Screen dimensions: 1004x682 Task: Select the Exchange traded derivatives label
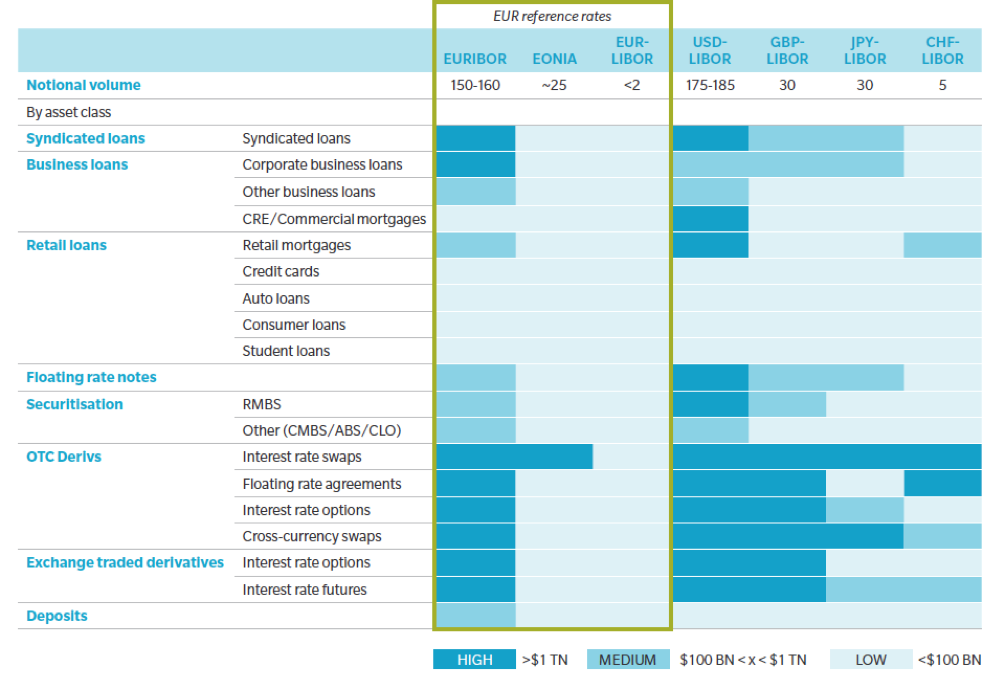click(125, 562)
